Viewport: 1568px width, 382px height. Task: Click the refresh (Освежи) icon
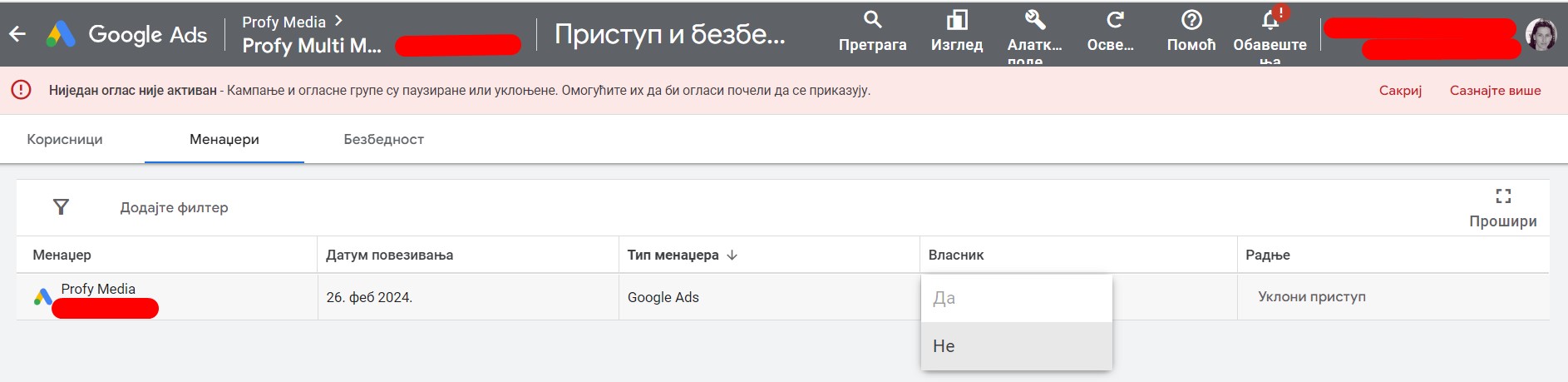[1114, 20]
